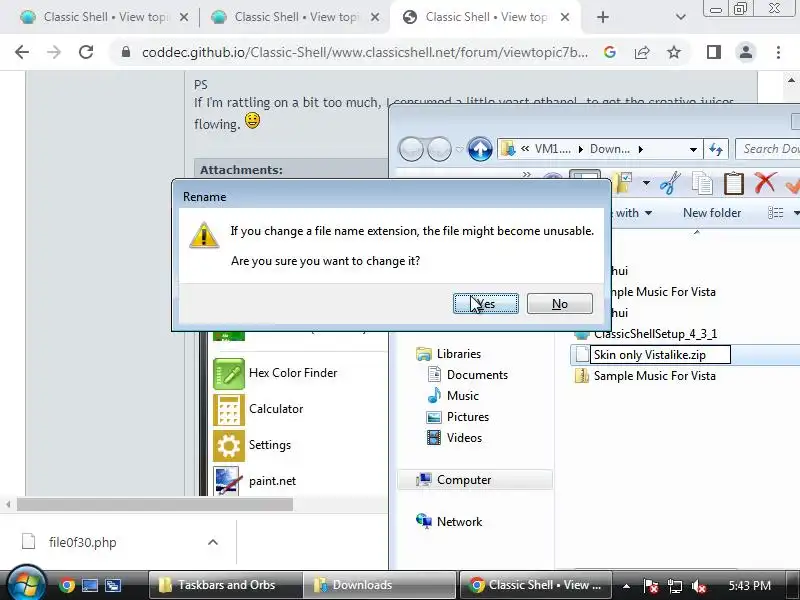This screenshot has height=600, width=800.
Task: Click the red X Delete icon in Explorer
Action: tap(765, 183)
